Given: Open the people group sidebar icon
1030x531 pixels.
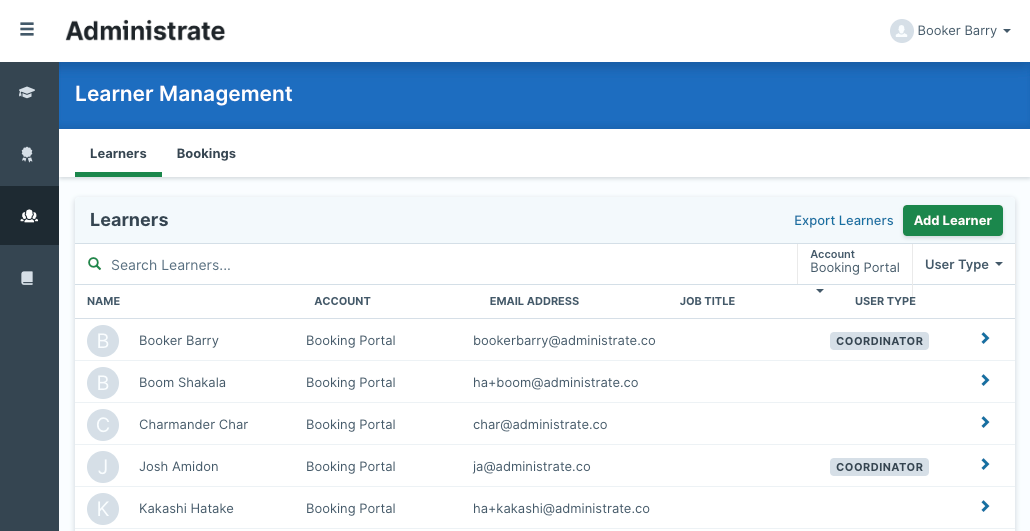Looking at the screenshot, I should point(29,216).
